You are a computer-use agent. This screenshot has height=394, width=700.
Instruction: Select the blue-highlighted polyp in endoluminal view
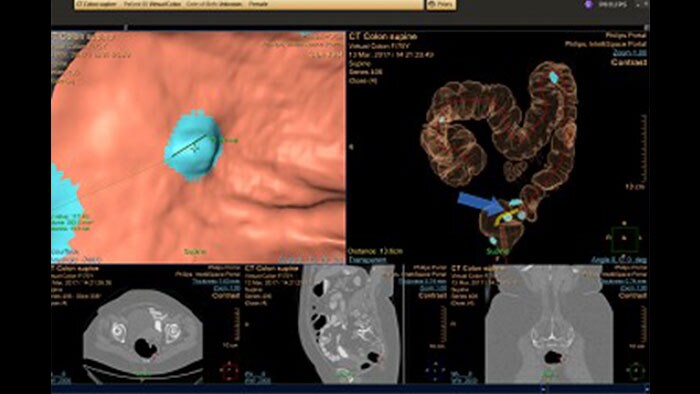click(193, 145)
